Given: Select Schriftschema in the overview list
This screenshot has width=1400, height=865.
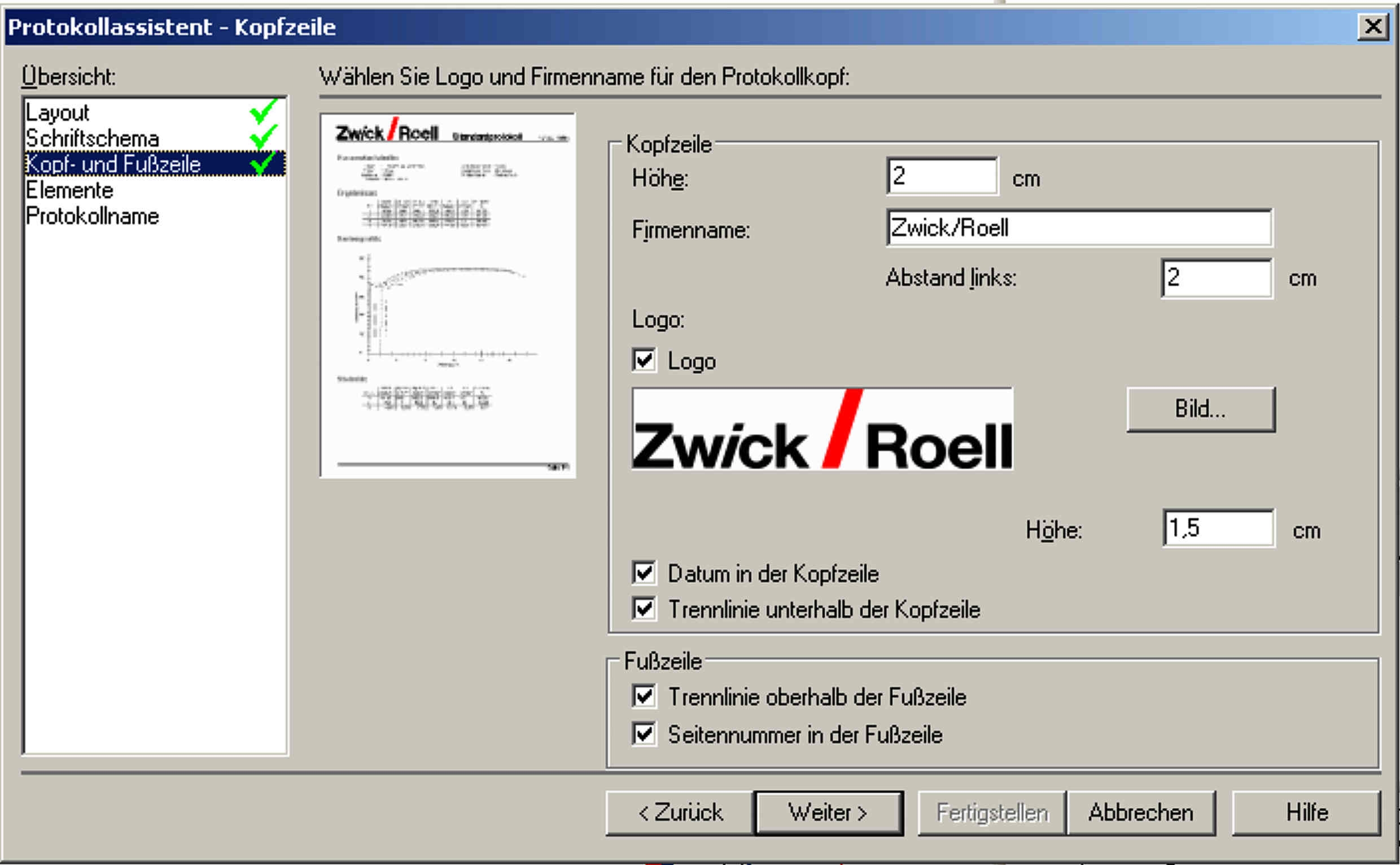Looking at the screenshot, I should (92, 138).
